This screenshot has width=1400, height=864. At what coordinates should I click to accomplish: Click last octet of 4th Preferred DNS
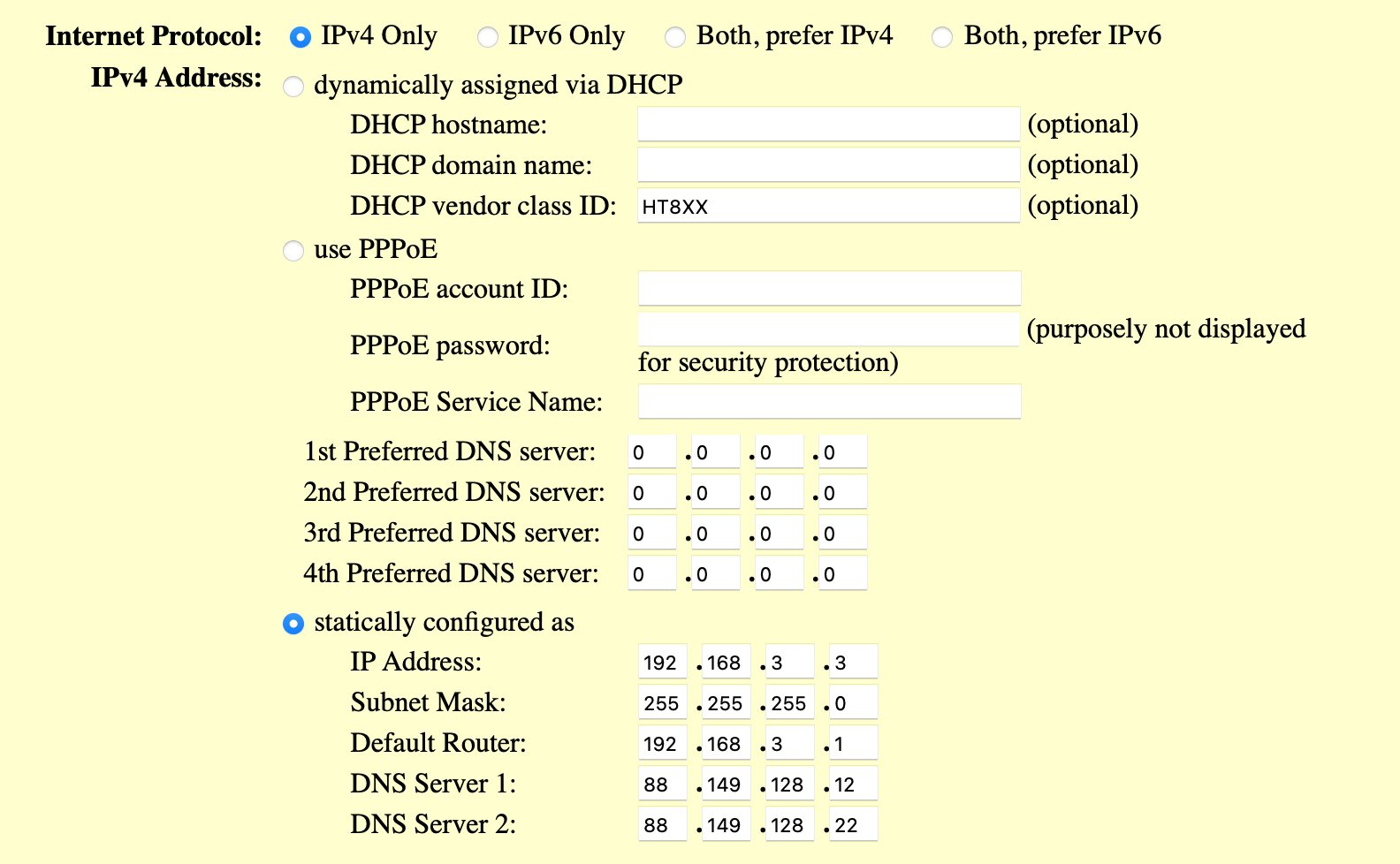(x=842, y=574)
